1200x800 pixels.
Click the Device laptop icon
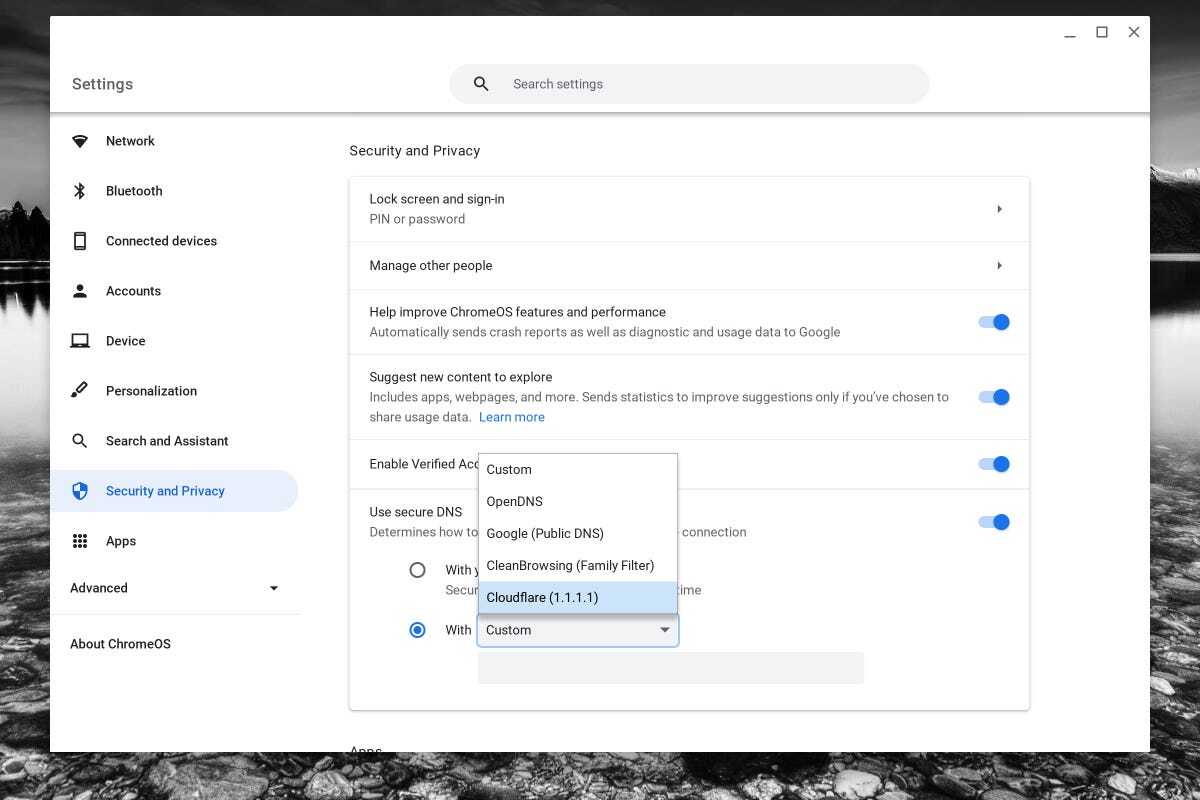coord(80,341)
